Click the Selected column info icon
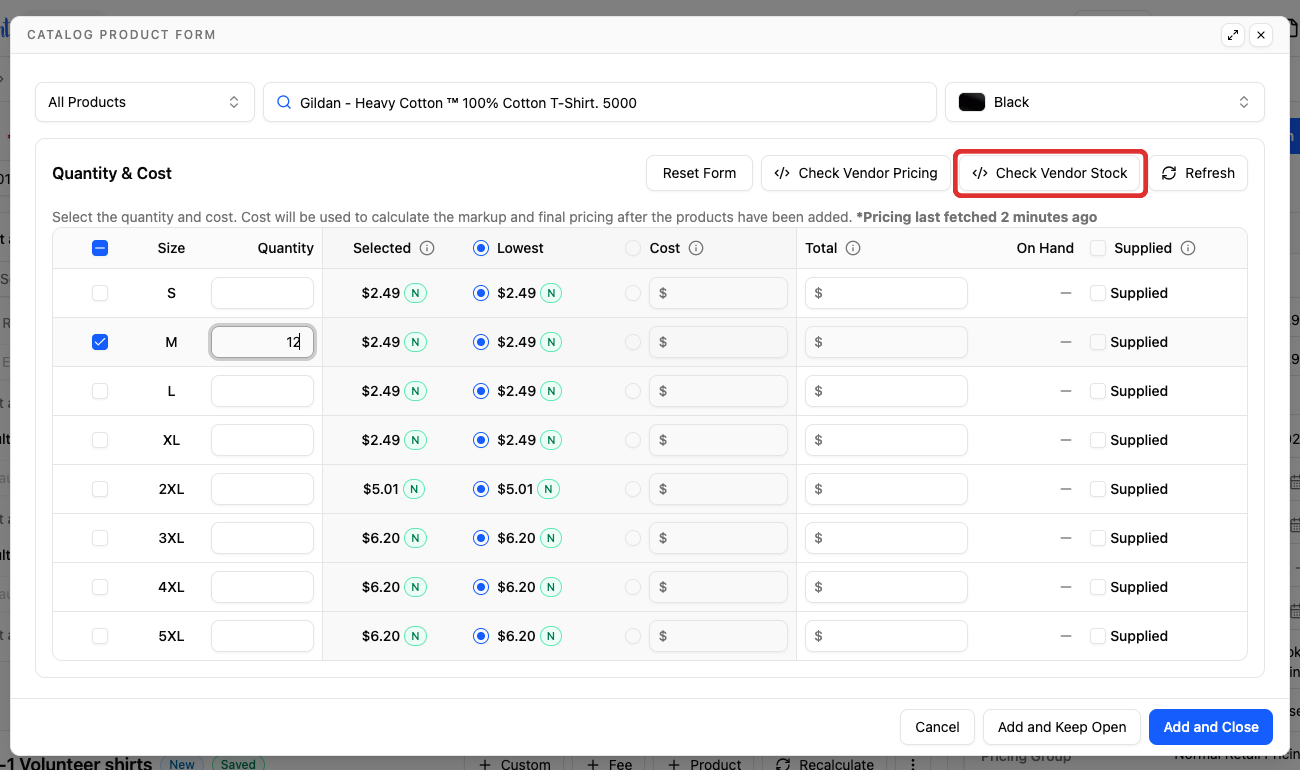Image resolution: width=1300 pixels, height=770 pixels. point(427,248)
